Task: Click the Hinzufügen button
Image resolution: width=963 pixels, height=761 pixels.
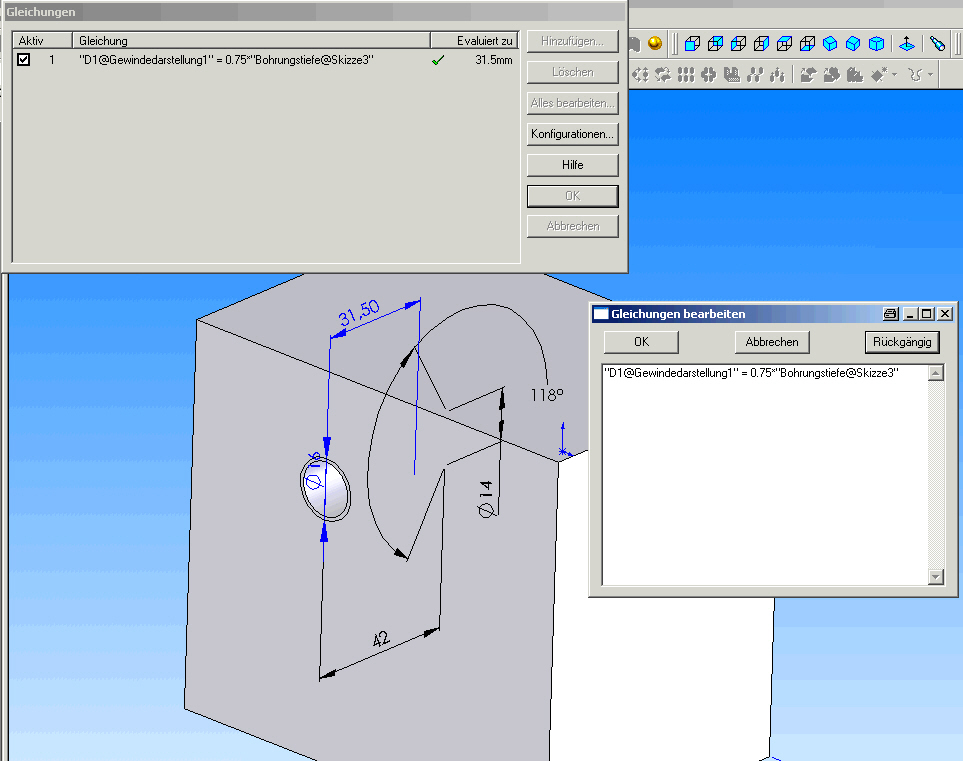Action: [x=572, y=41]
